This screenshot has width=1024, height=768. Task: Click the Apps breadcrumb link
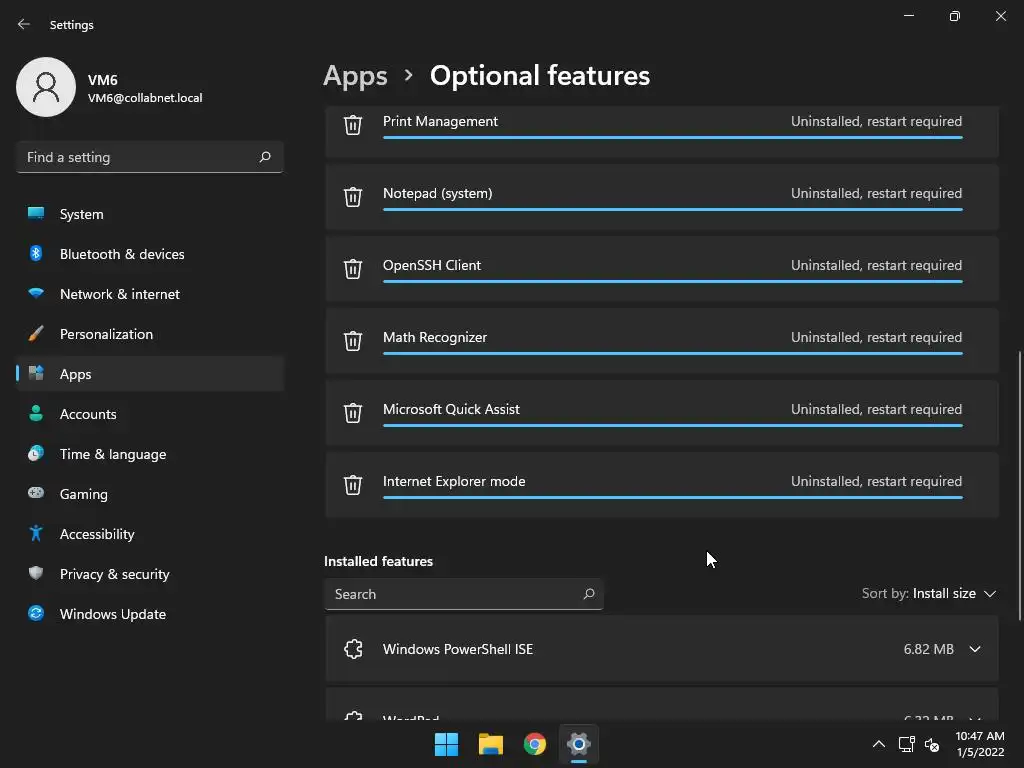coord(355,76)
